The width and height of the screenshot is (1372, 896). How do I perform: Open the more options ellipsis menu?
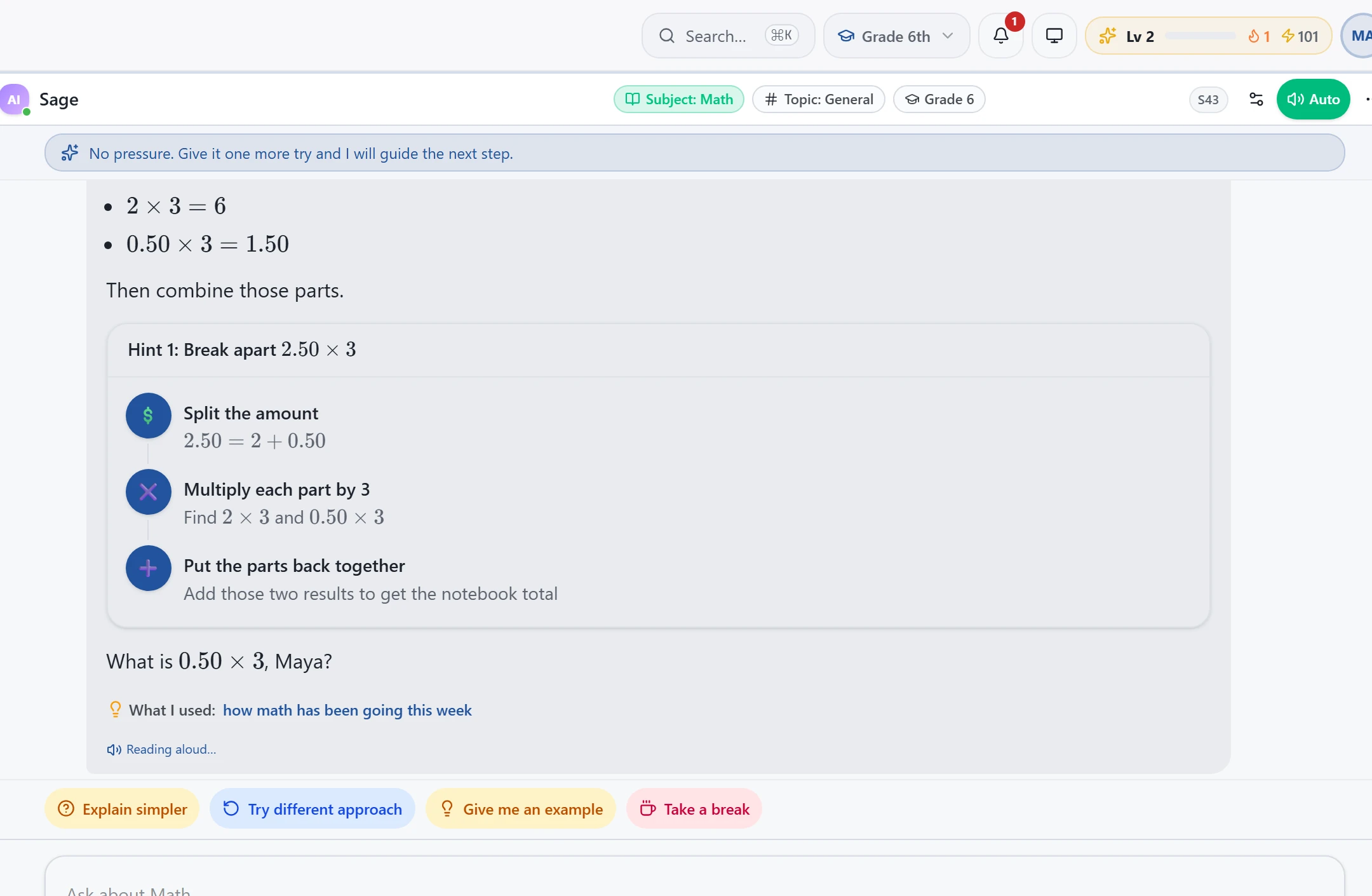tap(1368, 99)
